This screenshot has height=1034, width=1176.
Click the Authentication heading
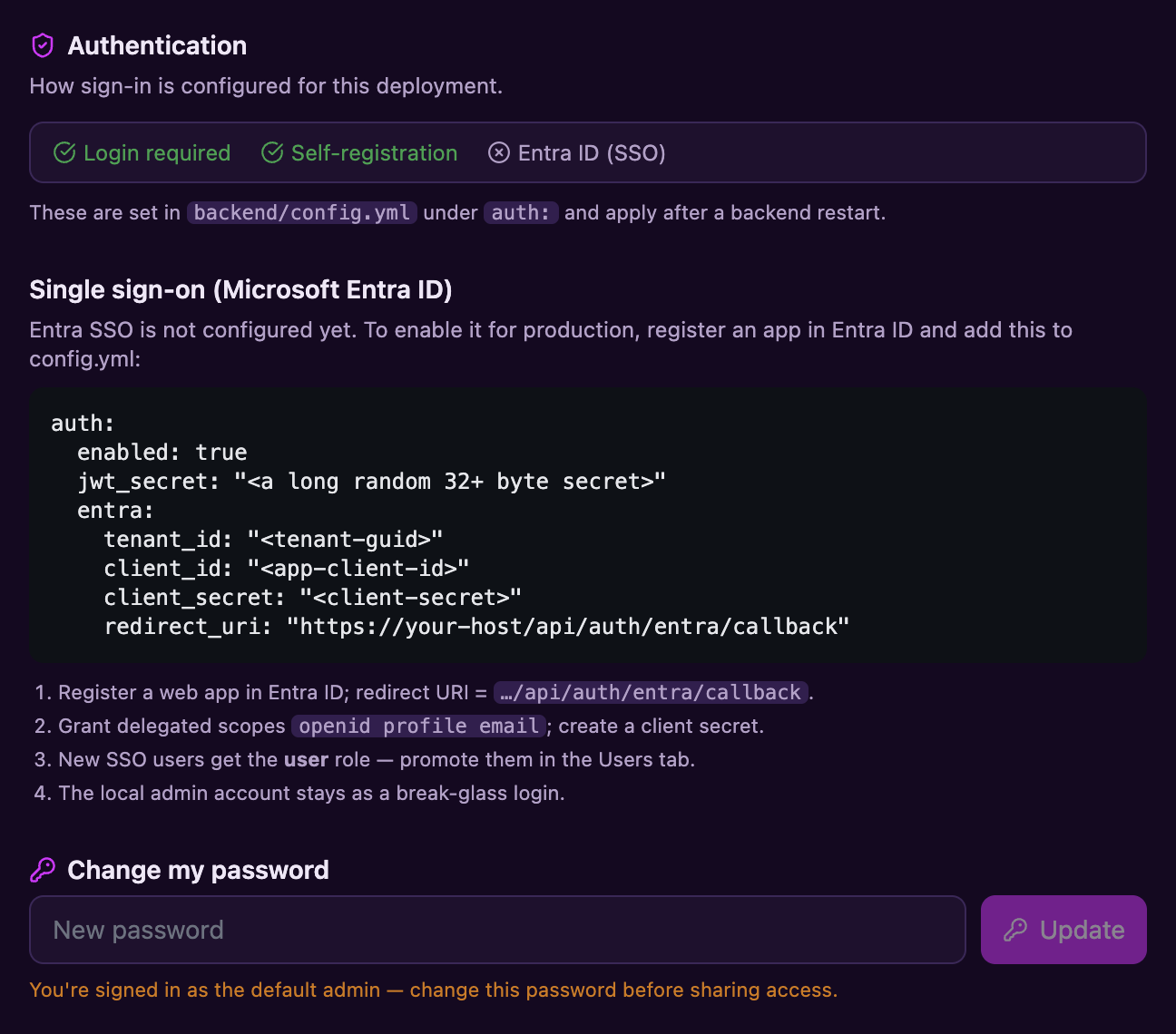157,45
